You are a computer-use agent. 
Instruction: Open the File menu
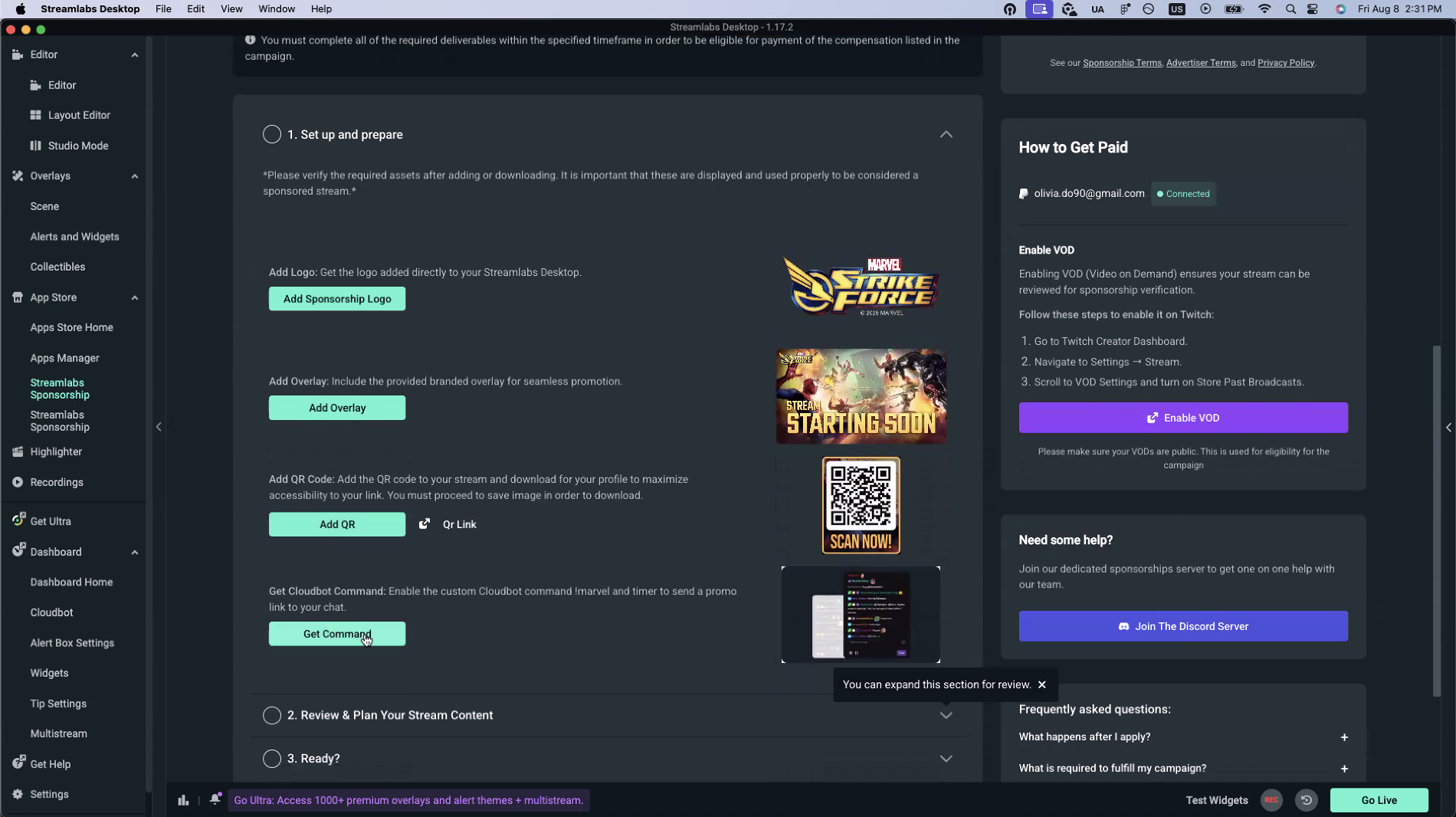click(x=163, y=9)
